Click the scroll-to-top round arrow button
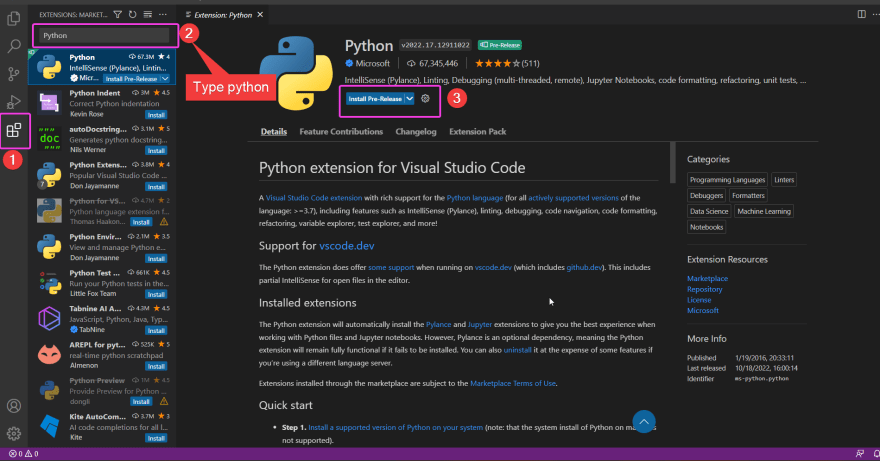 tap(644, 422)
